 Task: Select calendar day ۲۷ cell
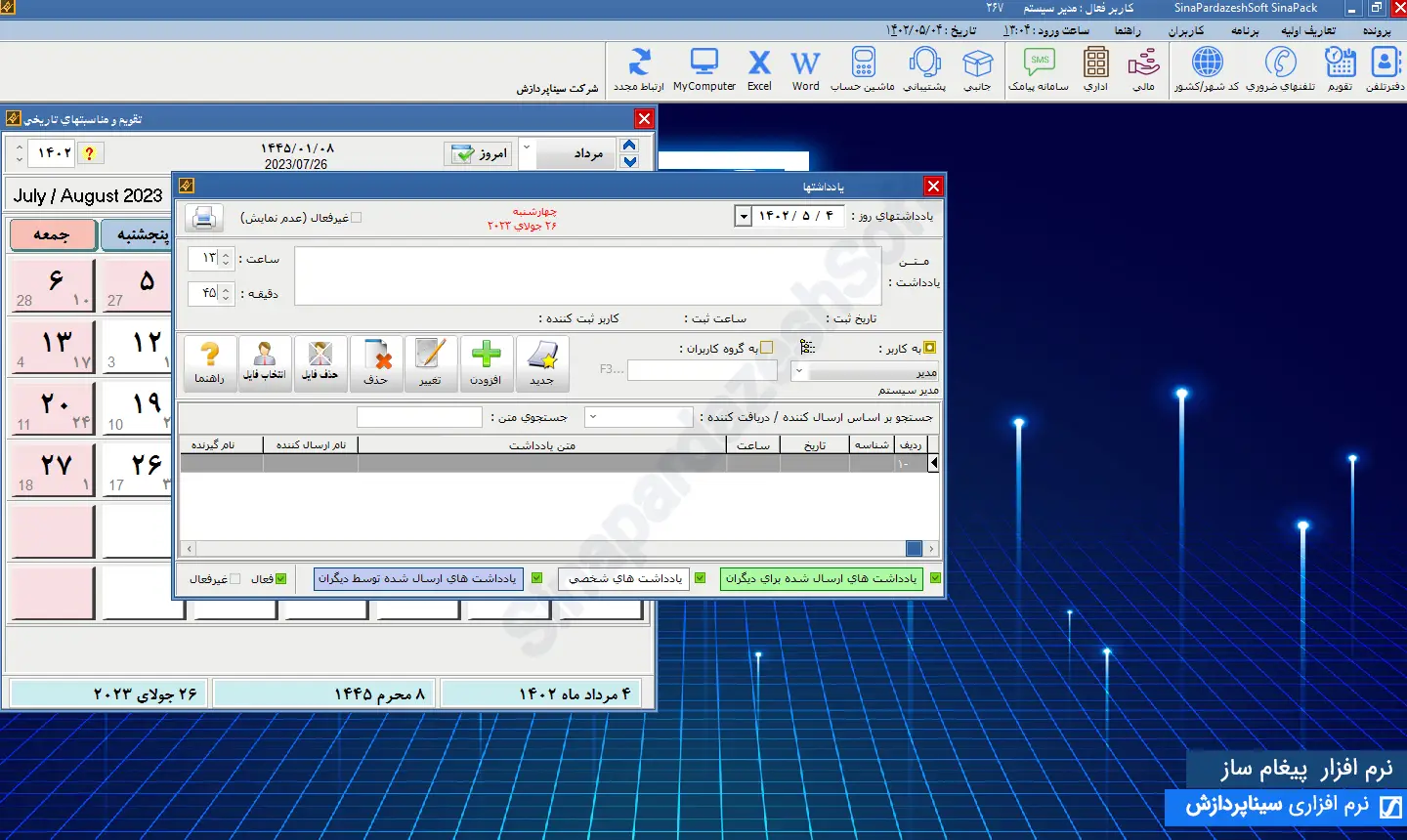pos(53,471)
